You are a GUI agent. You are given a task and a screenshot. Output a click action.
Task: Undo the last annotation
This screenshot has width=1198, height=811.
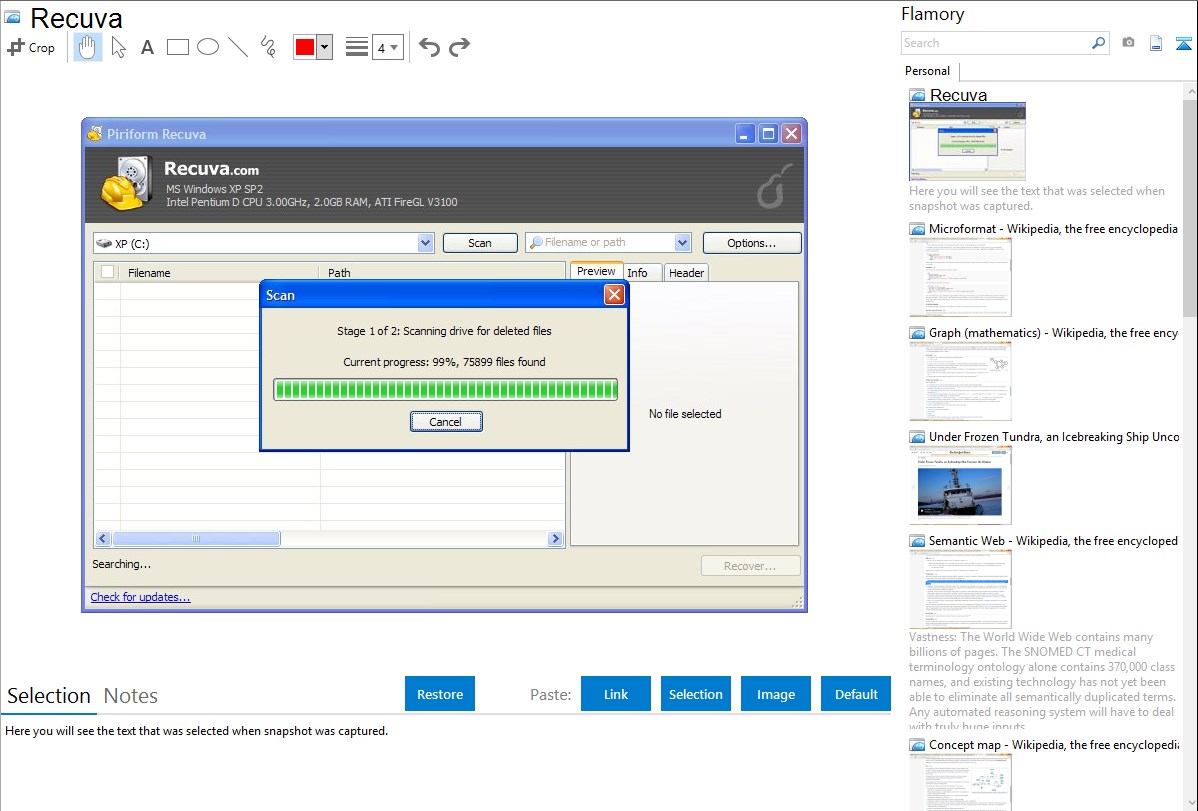coord(429,47)
